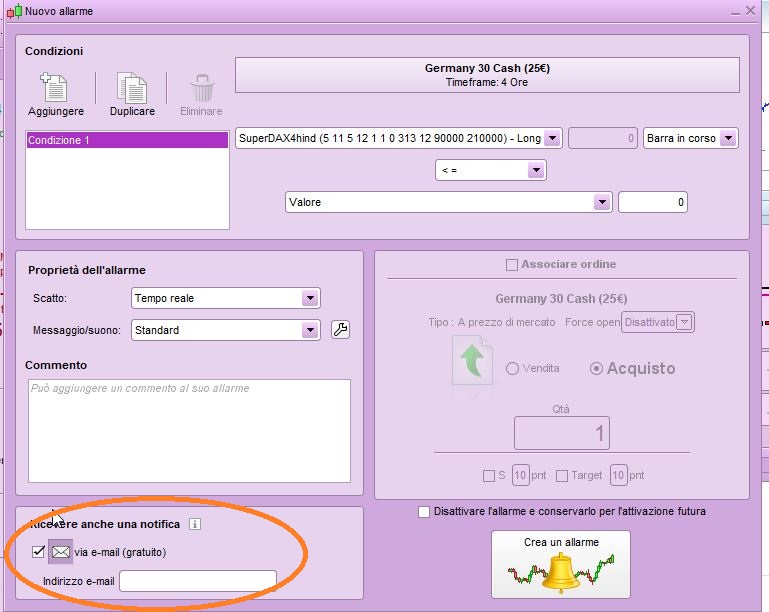Click the Qtà quantity field
Viewport: 769px width, 612px height.
[x=562, y=433]
